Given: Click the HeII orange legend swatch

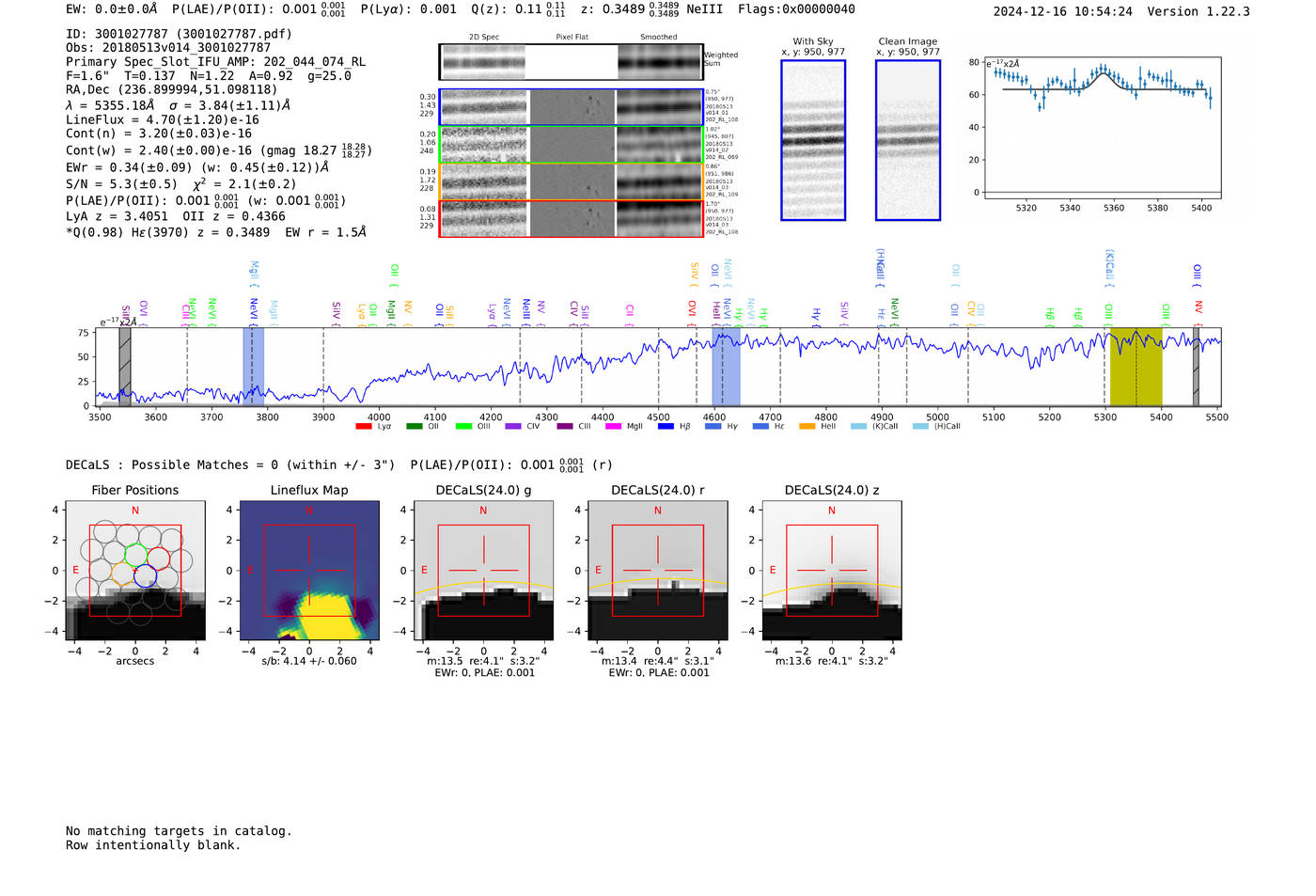Looking at the screenshot, I should point(807,426).
